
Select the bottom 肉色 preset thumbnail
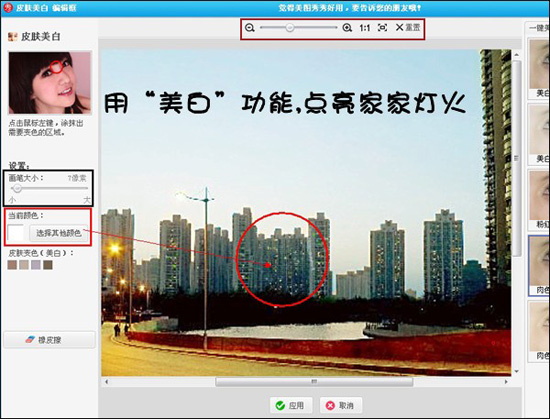(539, 331)
